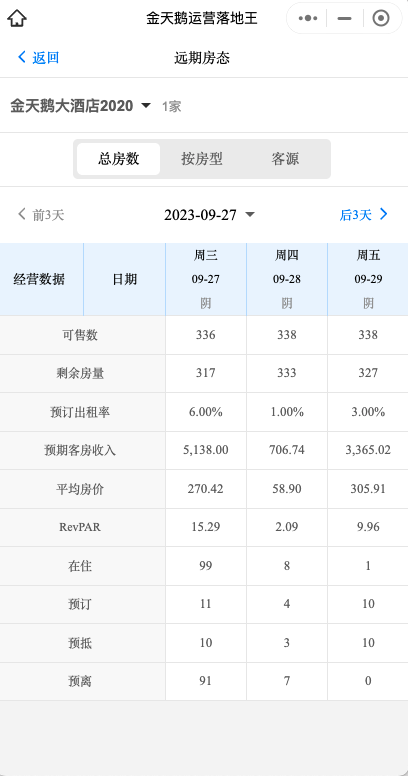Image resolution: width=408 pixels, height=776 pixels.
Task: Tap the 预期客房收入 row label
Action: pyautogui.click(x=80, y=450)
